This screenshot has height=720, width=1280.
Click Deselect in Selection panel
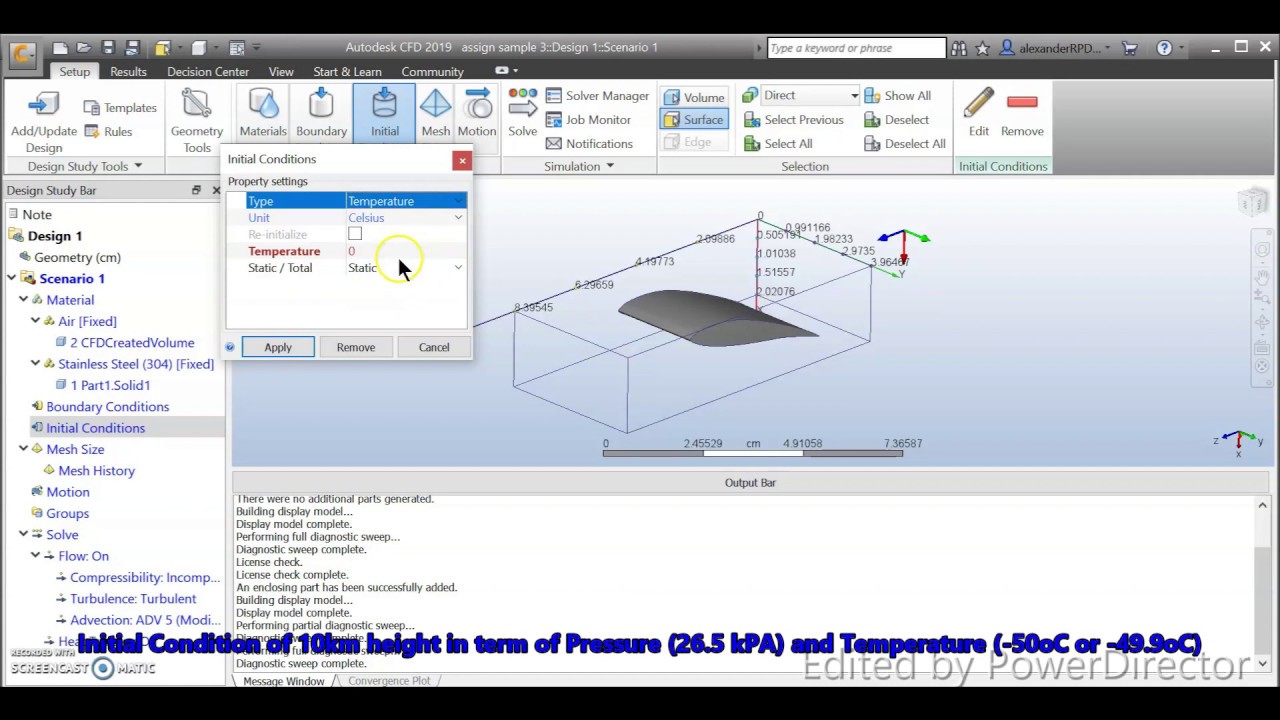click(896, 119)
